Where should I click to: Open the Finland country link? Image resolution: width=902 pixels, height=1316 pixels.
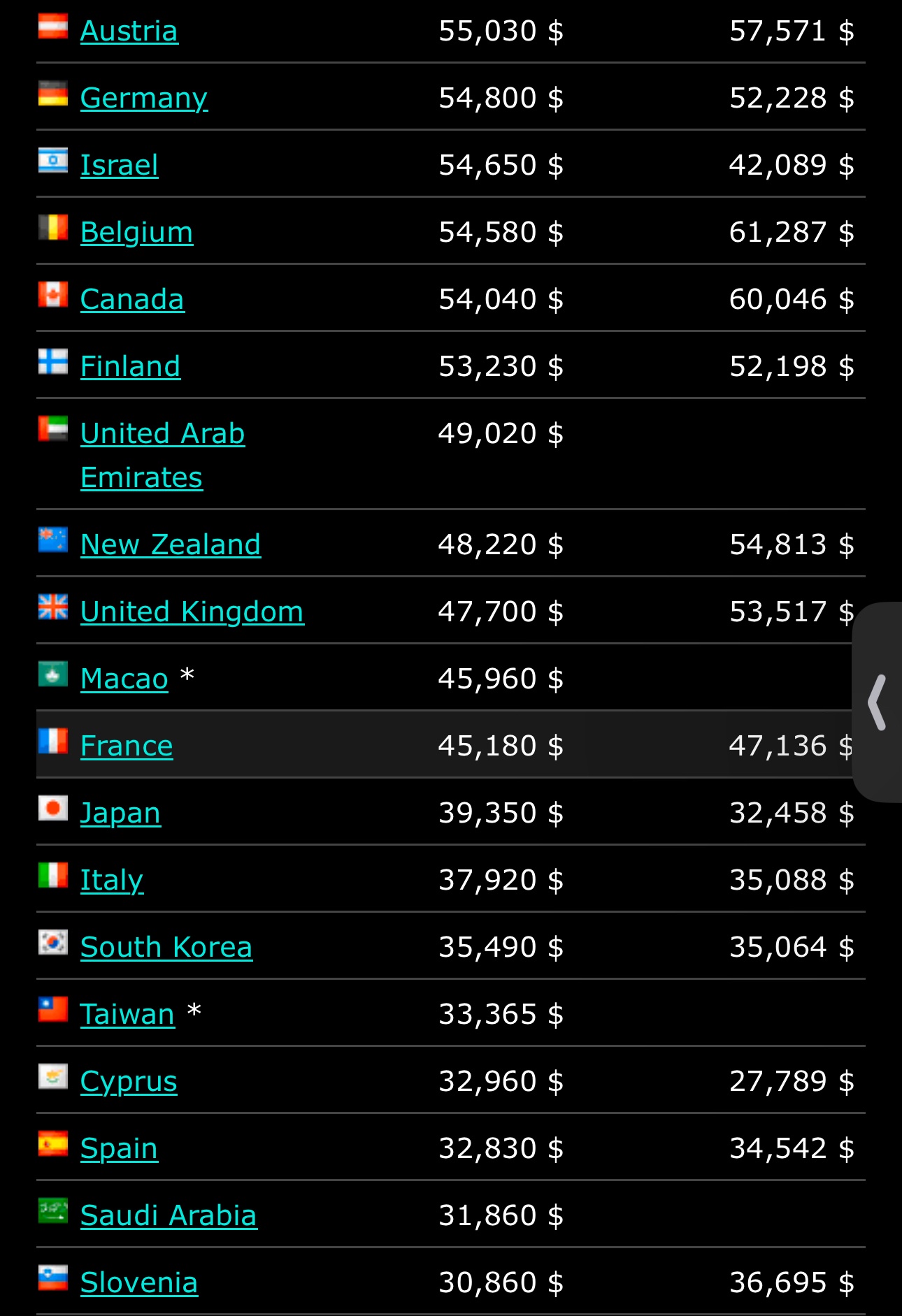(131, 367)
